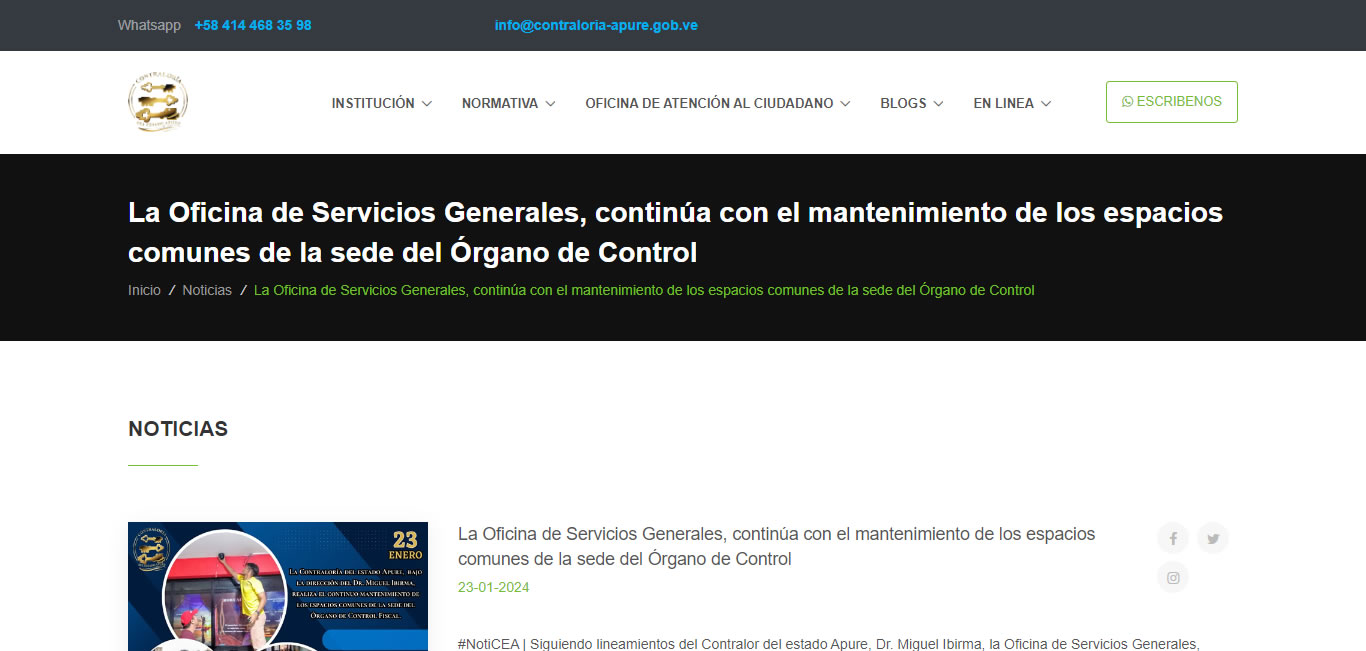Viewport: 1366px width, 651px height.
Task: Open the NORMATIVA menu item
Action: click(x=500, y=103)
